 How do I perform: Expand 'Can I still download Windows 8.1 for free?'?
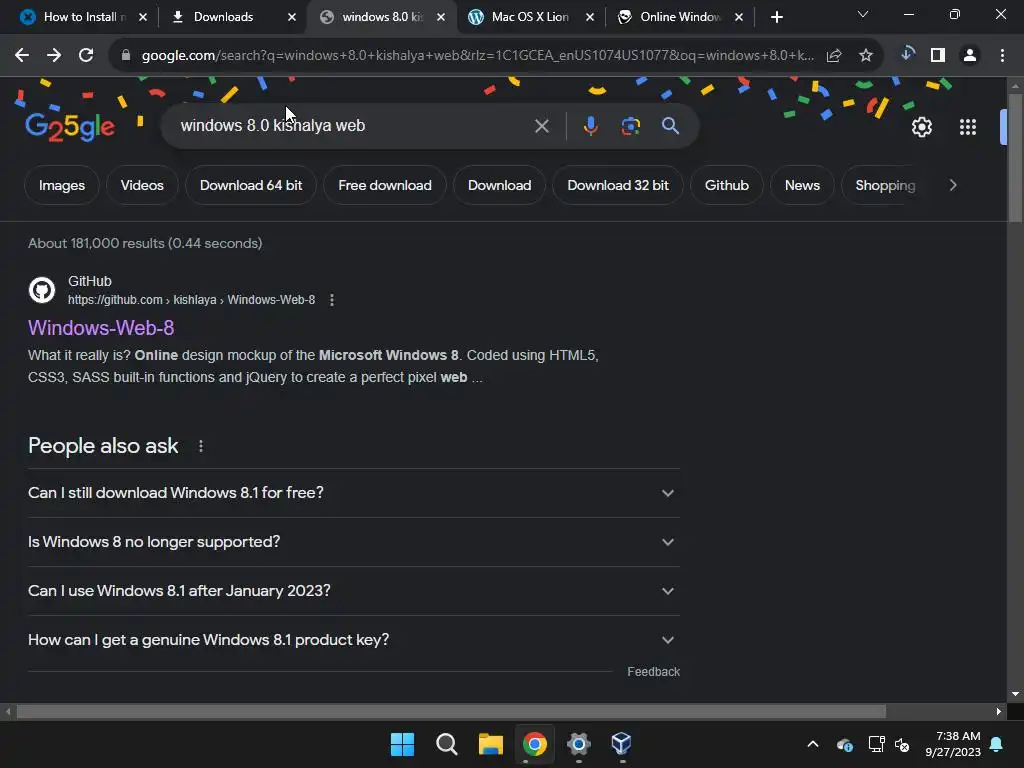point(354,493)
